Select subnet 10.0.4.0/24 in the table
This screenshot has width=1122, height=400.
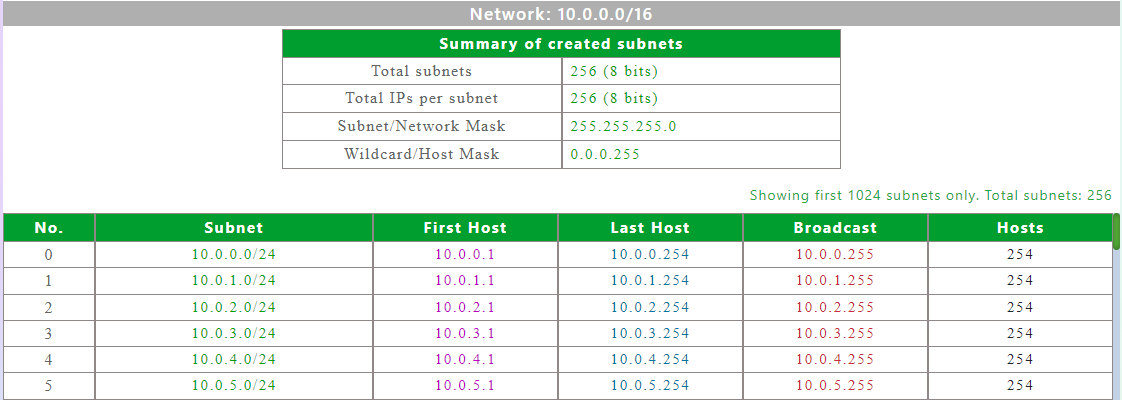click(234, 359)
